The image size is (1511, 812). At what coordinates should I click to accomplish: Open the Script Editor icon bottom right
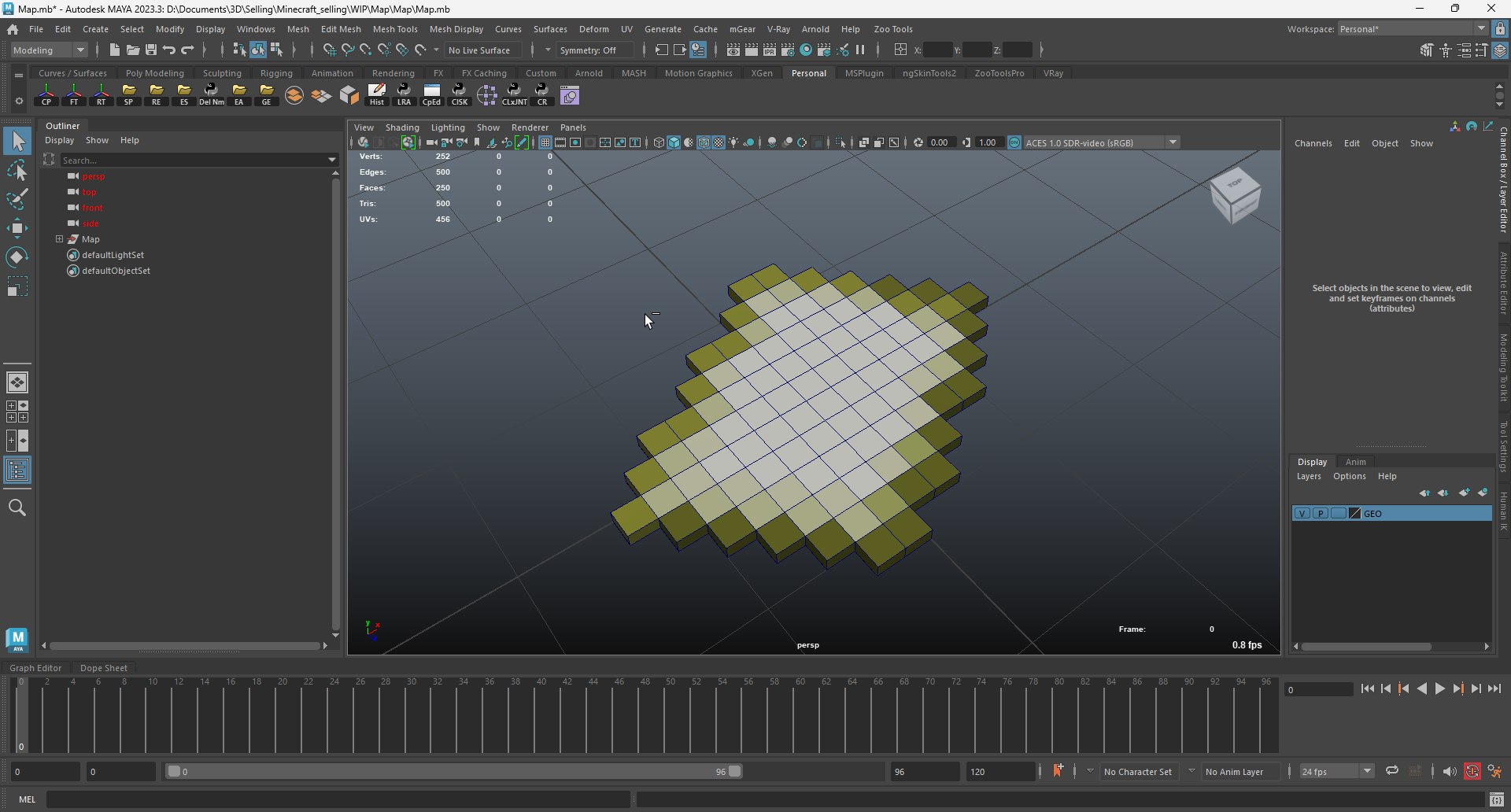click(x=1497, y=799)
